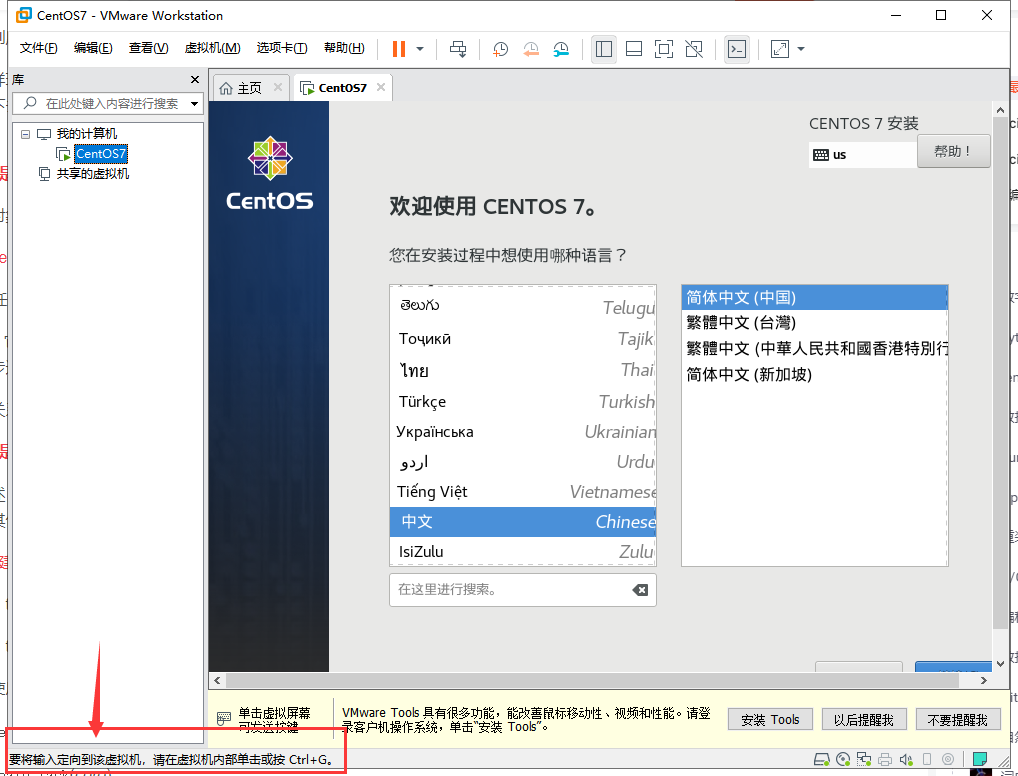Image resolution: width=1018 pixels, height=776 pixels.
Task: Choose 简体中文 (中国) locale
Action: [x=815, y=297]
